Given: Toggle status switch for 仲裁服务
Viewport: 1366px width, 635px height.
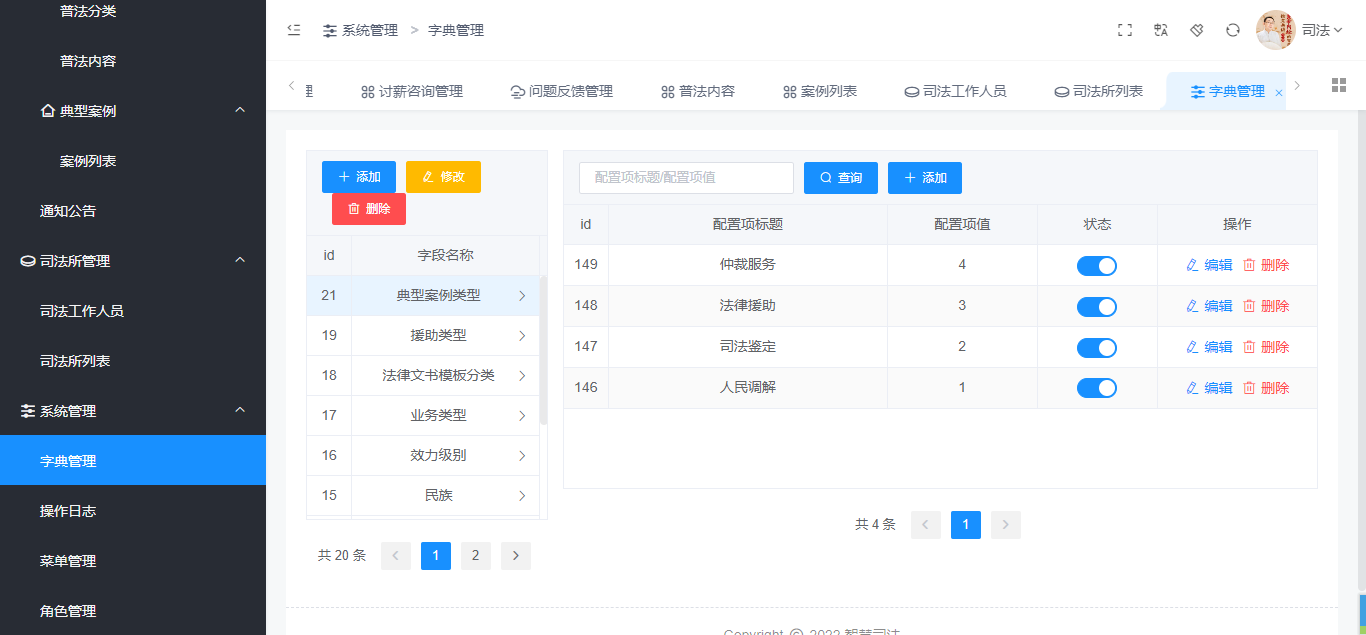Looking at the screenshot, I should click(x=1097, y=265).
